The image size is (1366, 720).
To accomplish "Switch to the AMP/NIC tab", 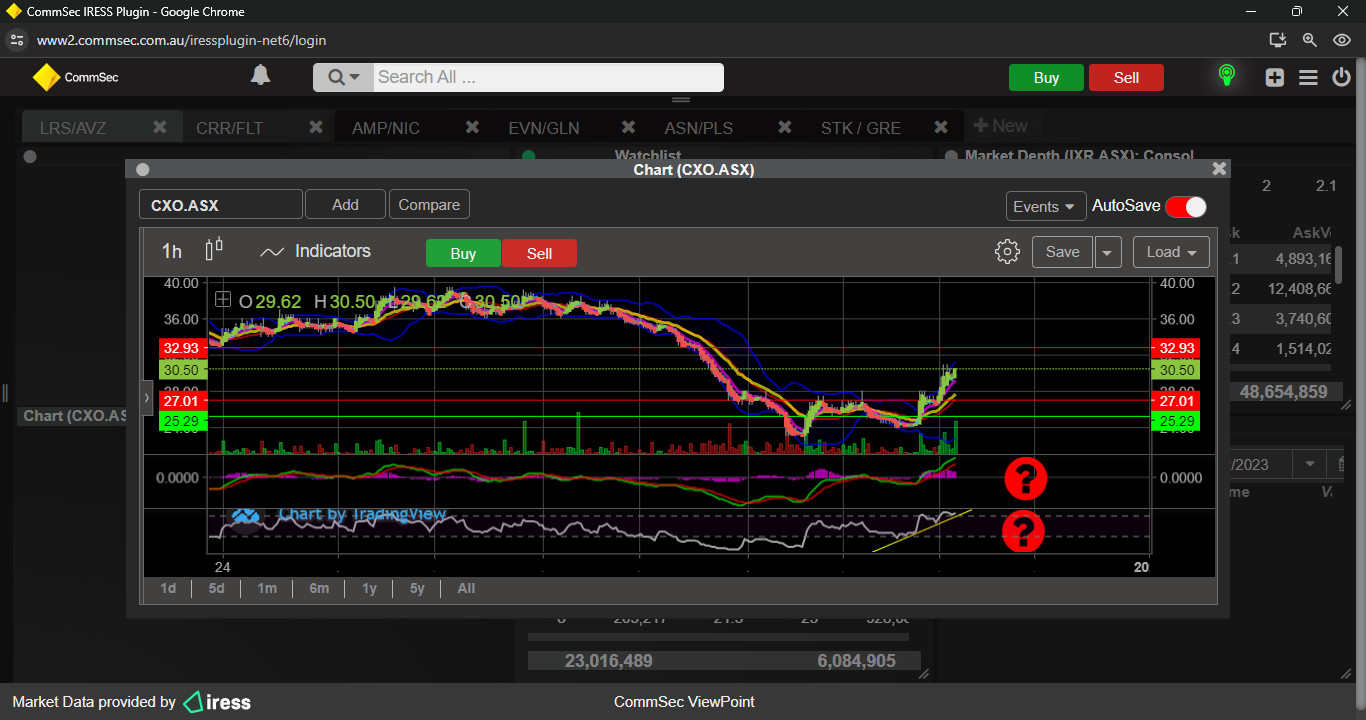I will 386,128.
